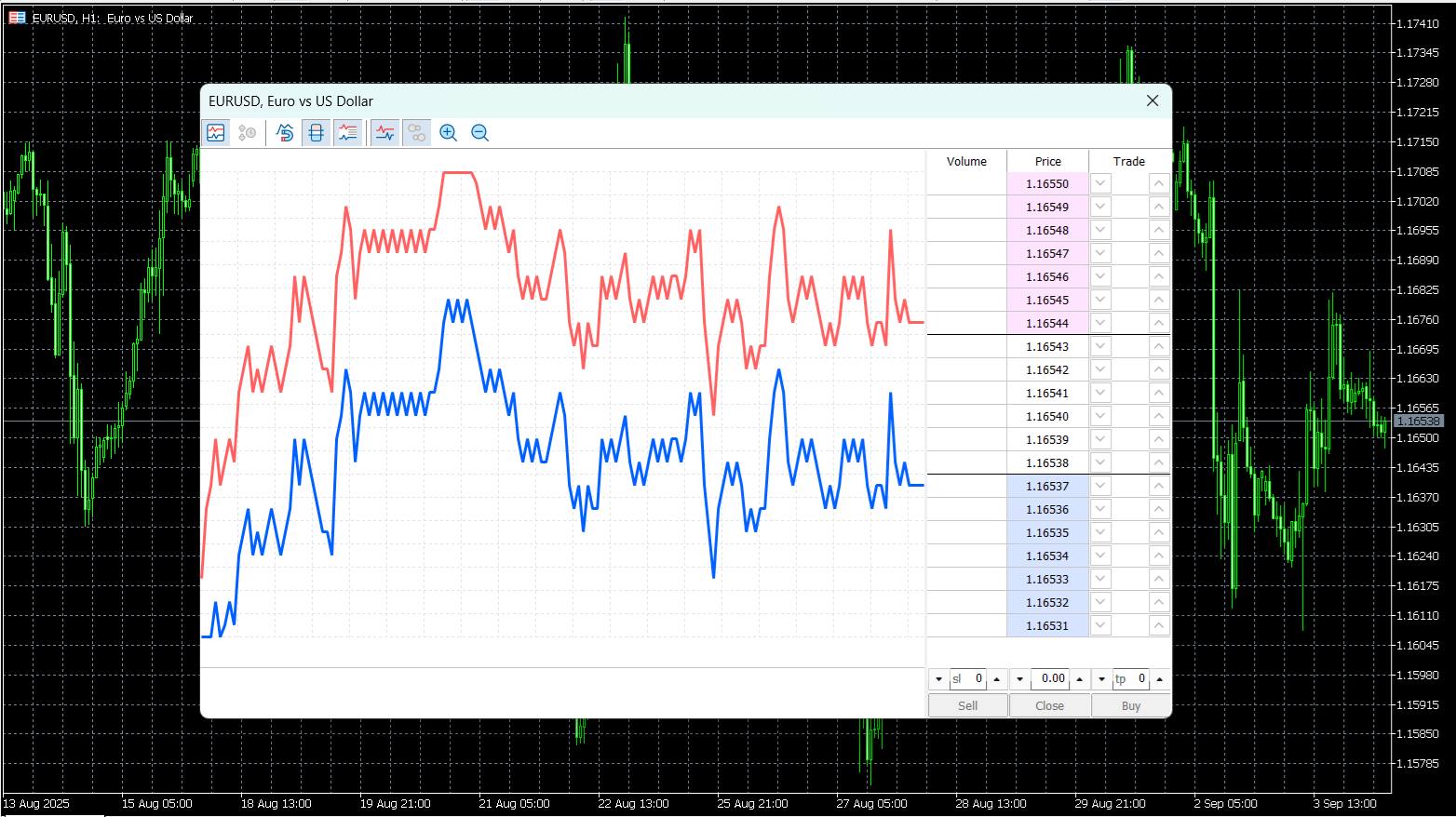Screen dimensions: 1456x817
Task: Click the buy arrow on row 1.16542
Action: tap(1158, 369)
